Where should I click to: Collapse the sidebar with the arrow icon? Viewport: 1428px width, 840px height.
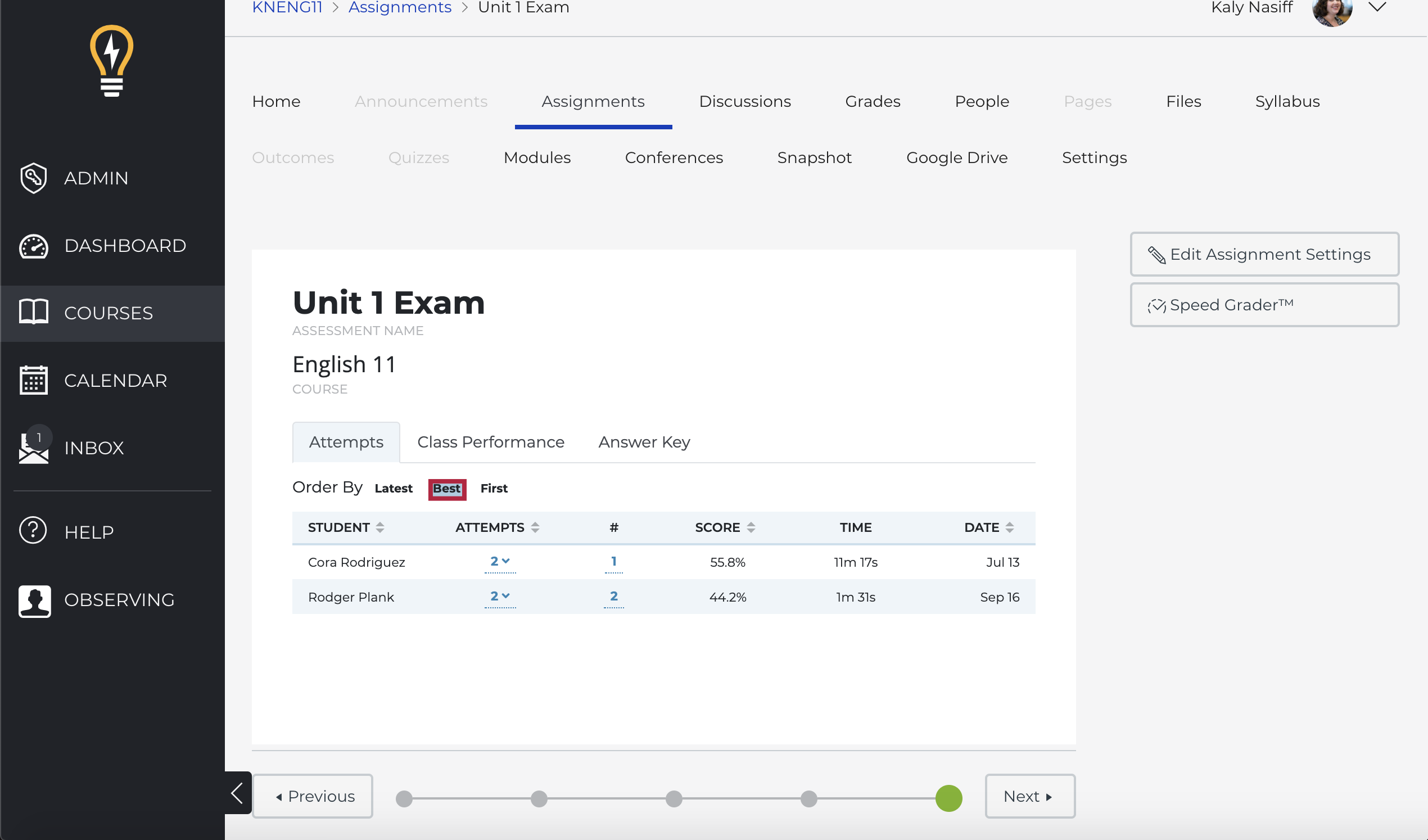coord(237,793)
